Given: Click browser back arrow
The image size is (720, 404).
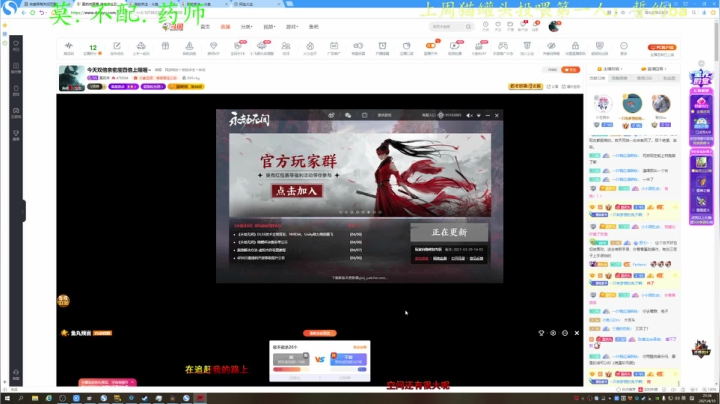Looking at the screenshot, I should [23, 12].
